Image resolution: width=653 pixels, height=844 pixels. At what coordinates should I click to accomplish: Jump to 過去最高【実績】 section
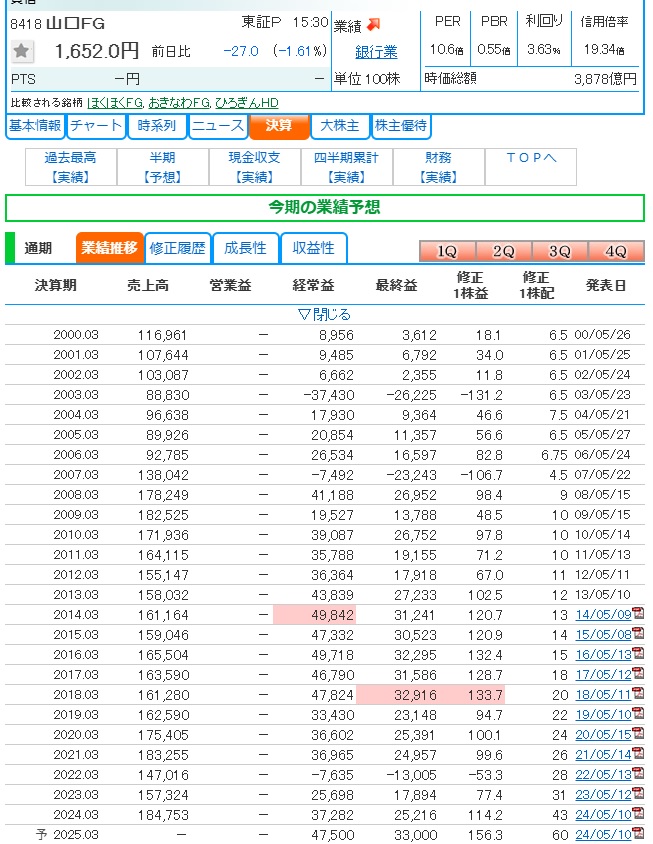click(x=71, y=167)
